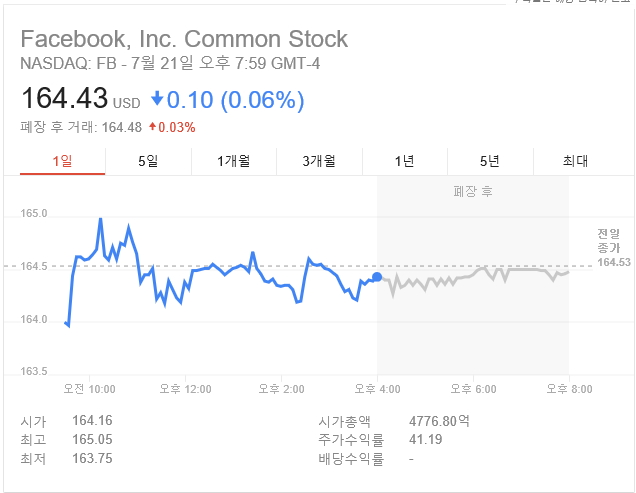Click the 시가총액 value 4776.80억
The image size is (636, 493).
pyautogui.click(x=439, y=421)
